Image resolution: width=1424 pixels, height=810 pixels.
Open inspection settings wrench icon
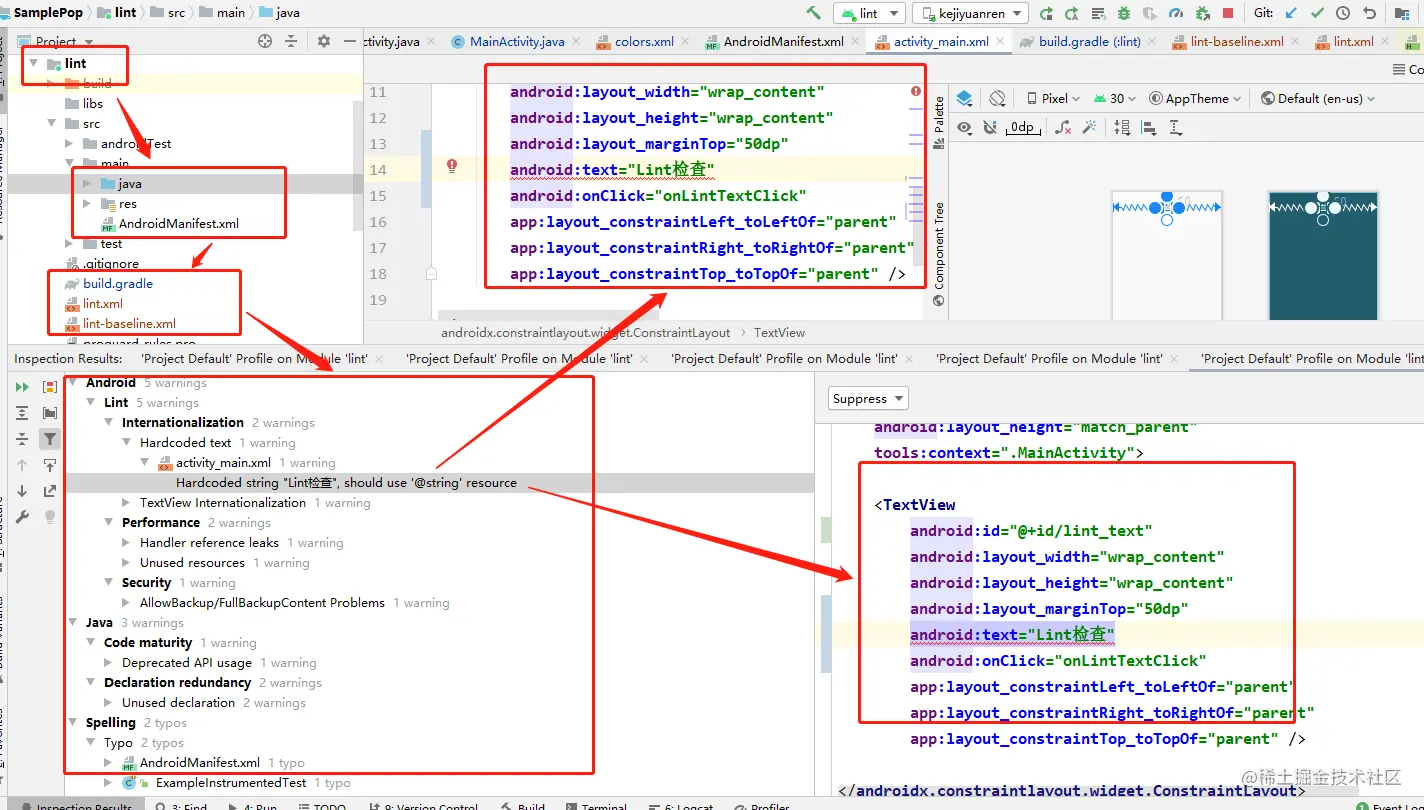(22, 517)
